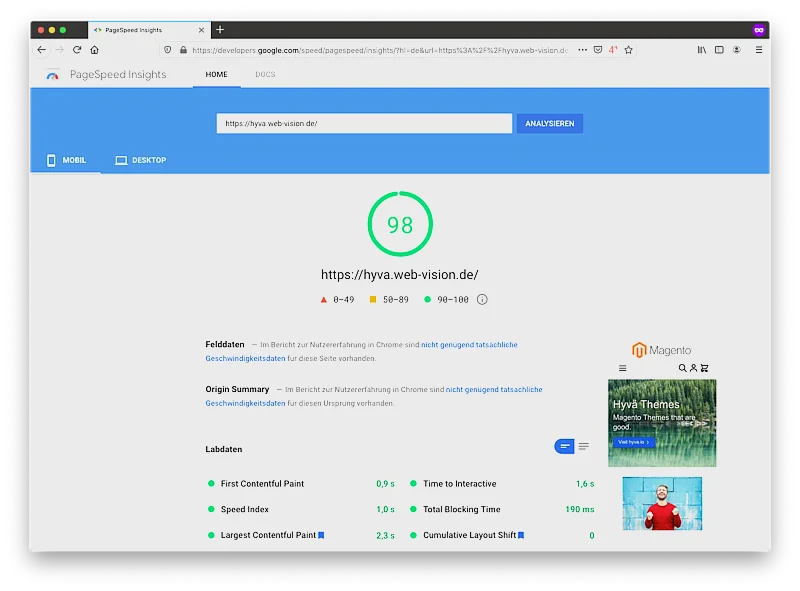The width and height of the screenshot is (800, 591).
Task: Go to browser home via the house icon
Action: pyautogui.click(x=94, y=50)
